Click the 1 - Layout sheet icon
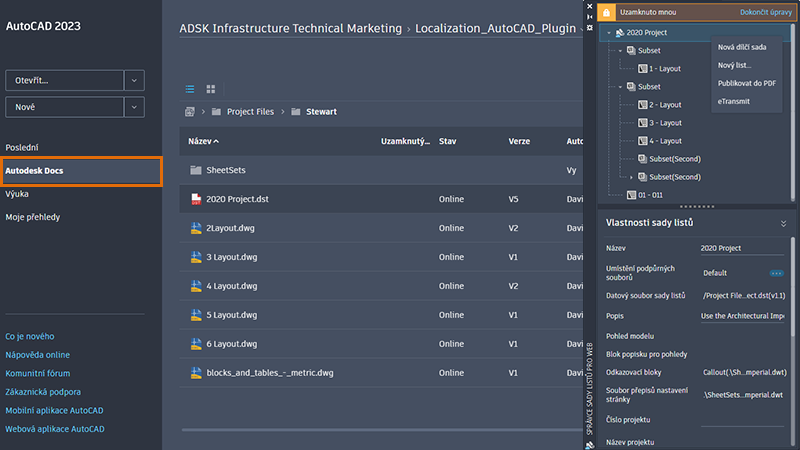 tap(642, 69)
